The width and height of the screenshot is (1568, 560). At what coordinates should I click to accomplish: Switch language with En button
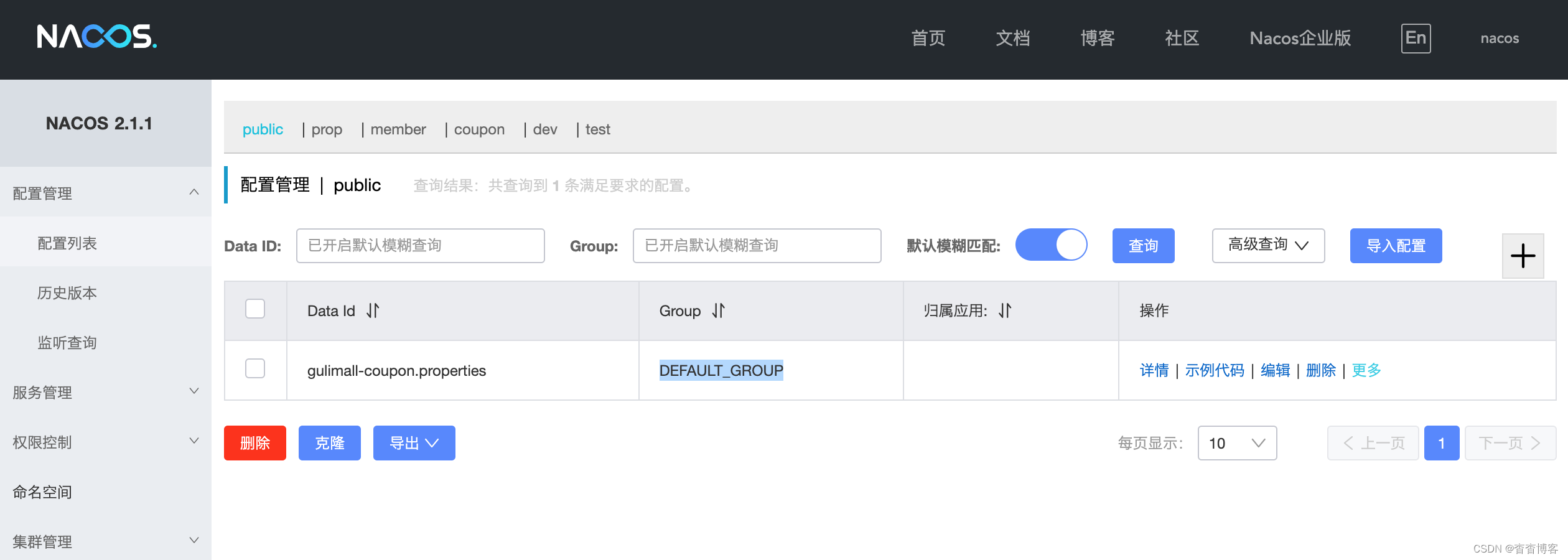click(1416, 38)
